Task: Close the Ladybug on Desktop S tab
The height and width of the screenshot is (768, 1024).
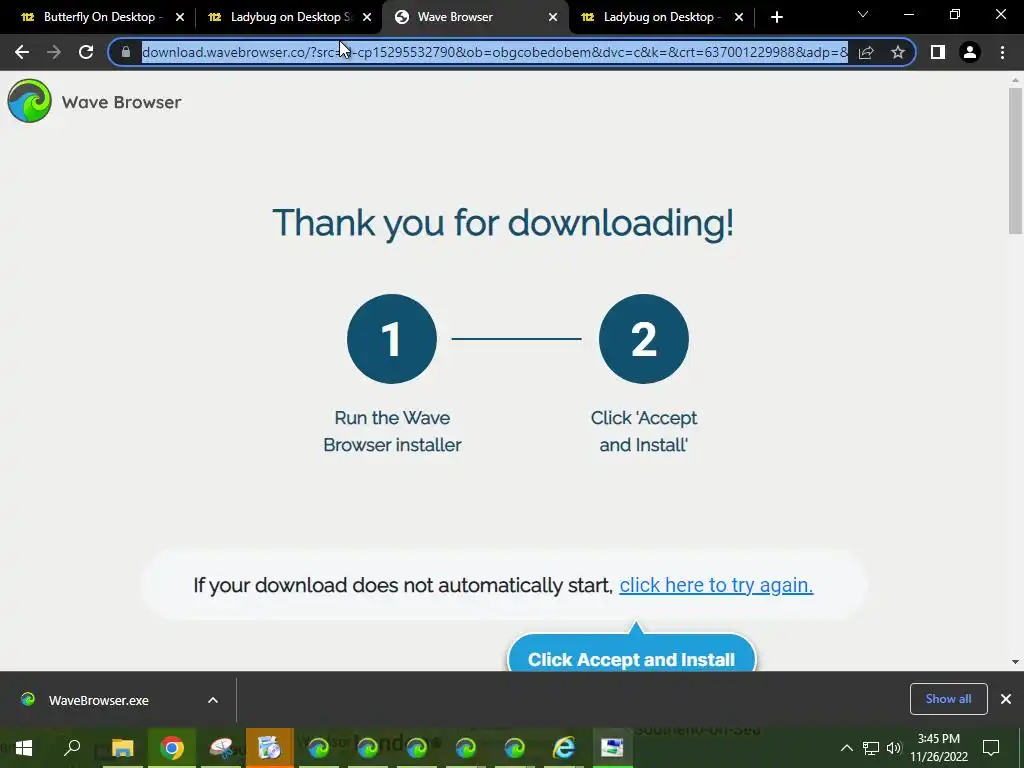Action: pos(367,17)
